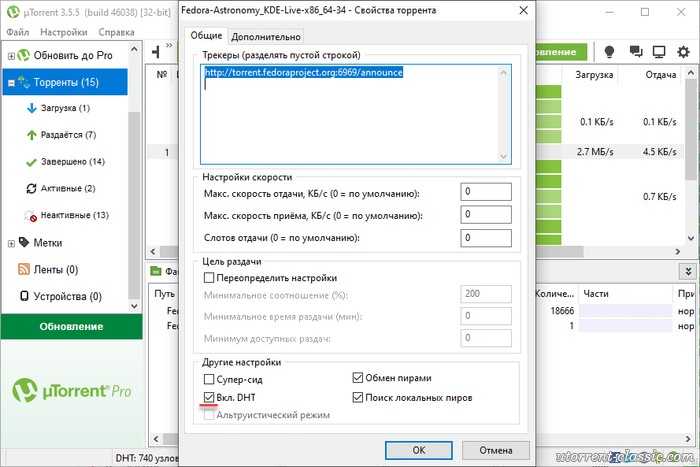This screenshot has height=467, width=700.
Task: Click the Торренты sidebar icon
Action: coord(23,82)
